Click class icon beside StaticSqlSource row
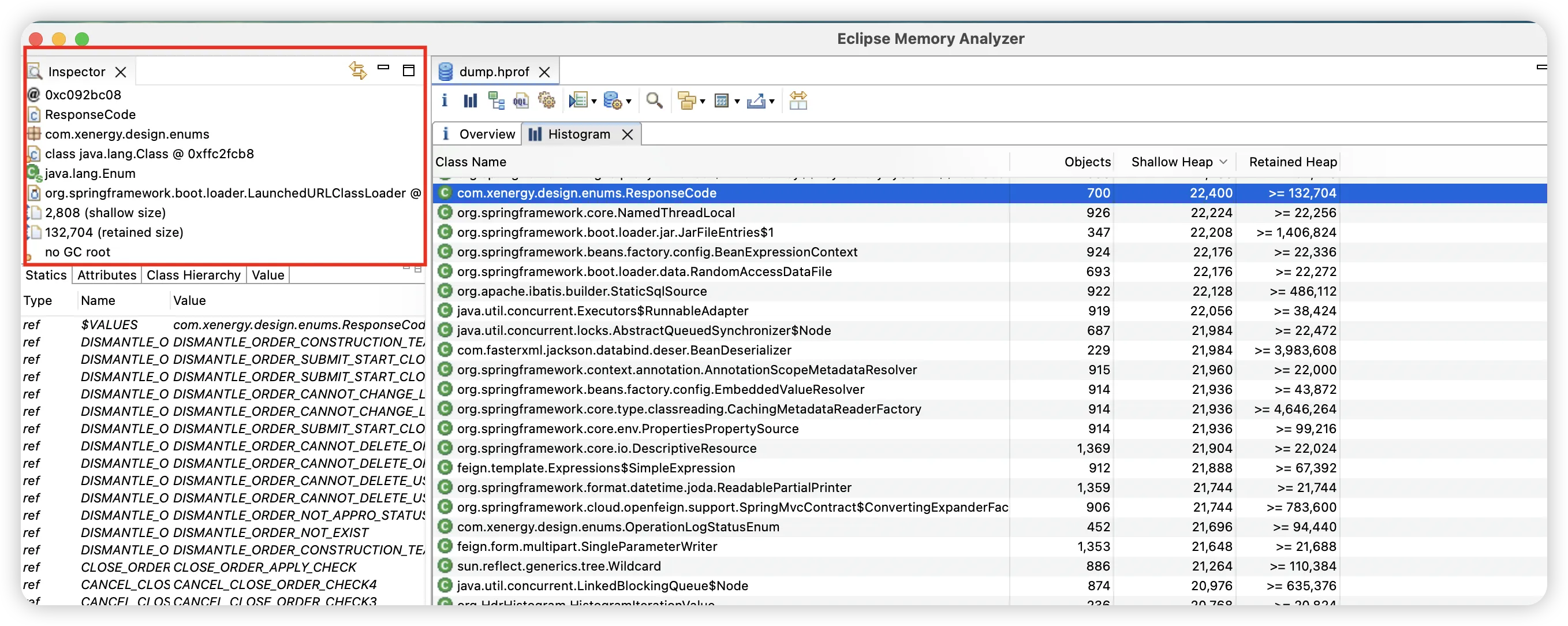This screenshot has height=626, width=1568. pyautogui.click(x=445, y=291)
